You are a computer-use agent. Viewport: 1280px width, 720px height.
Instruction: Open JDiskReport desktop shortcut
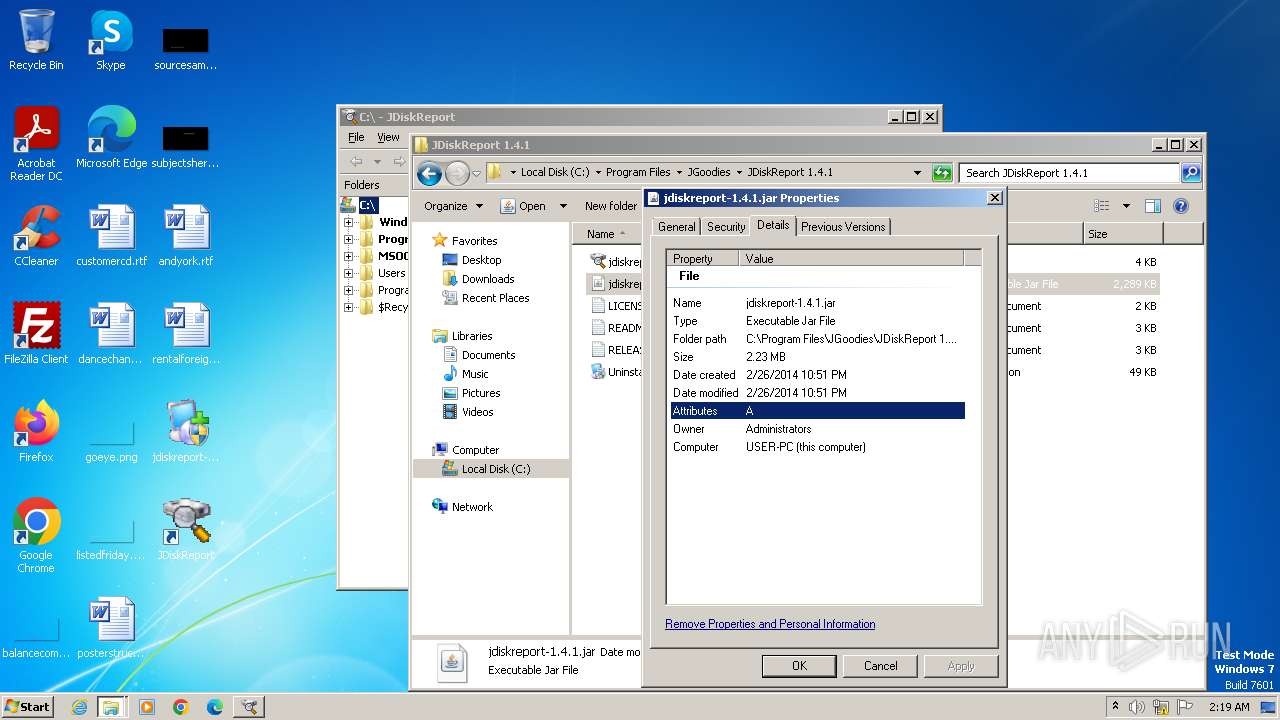(186, 530)
